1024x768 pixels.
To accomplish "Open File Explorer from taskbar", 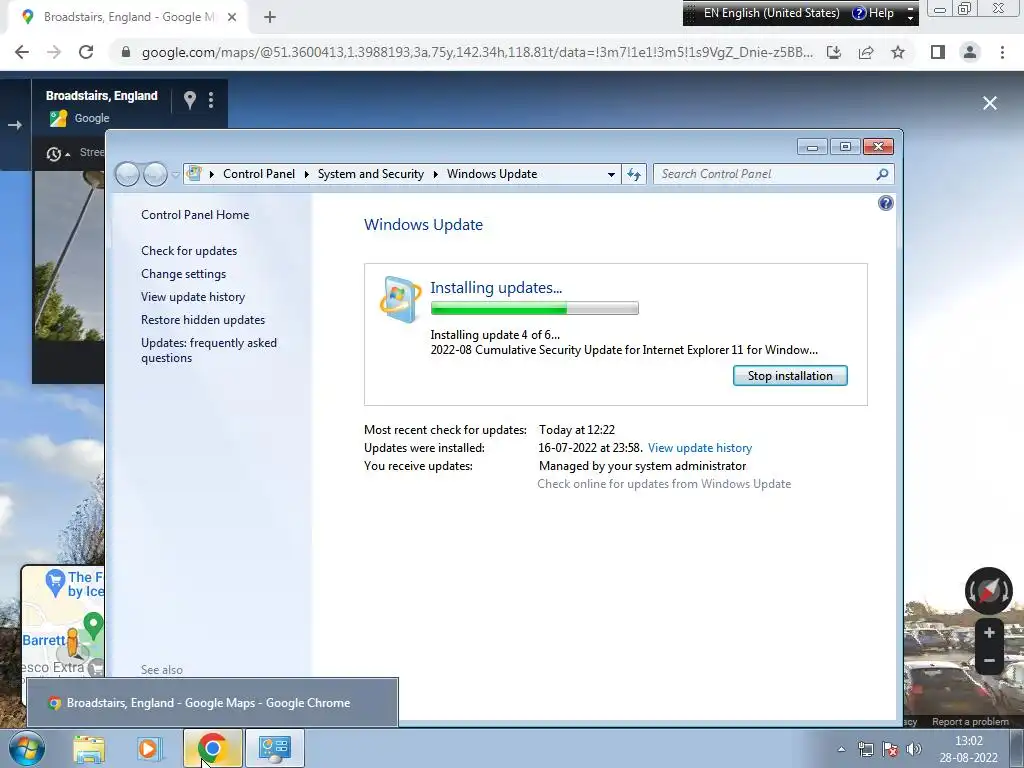I will coord(89,748).
